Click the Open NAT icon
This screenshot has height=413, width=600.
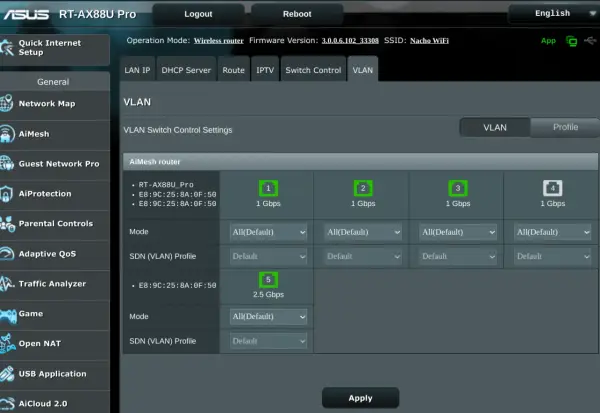pyautogui.click(x=7, y=343)
